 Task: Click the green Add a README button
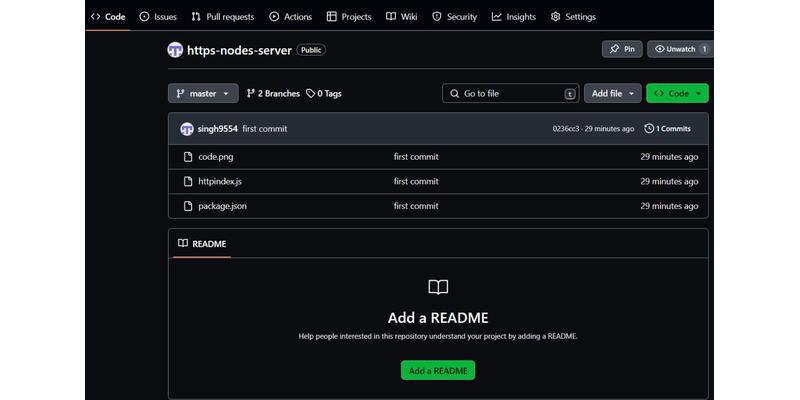tap(438, 371)
